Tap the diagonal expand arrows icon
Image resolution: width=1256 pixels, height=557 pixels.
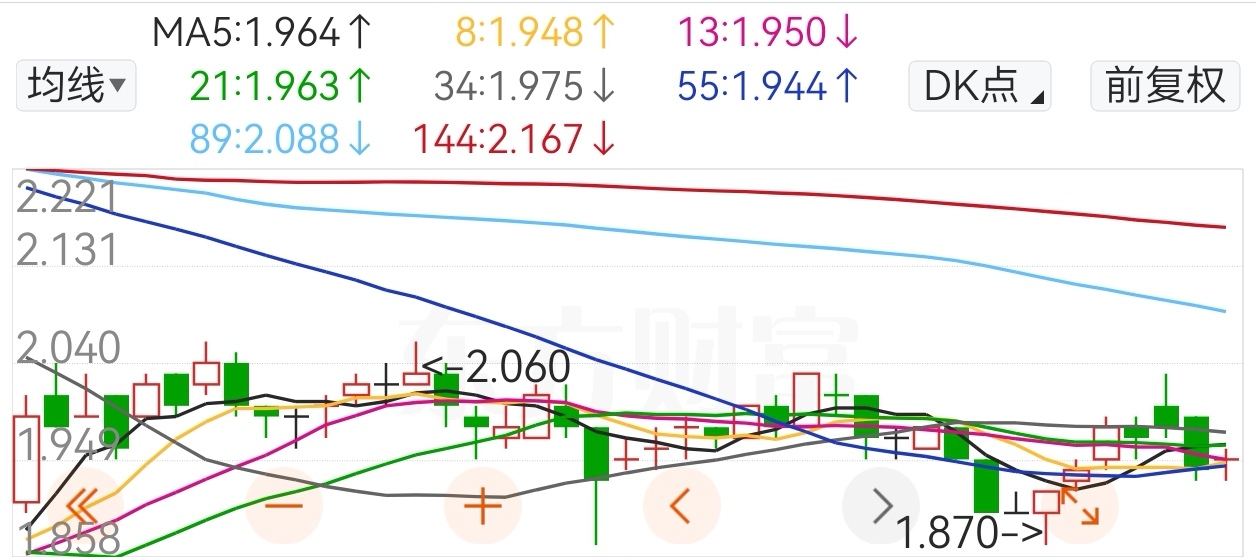(x=1080, y=506)
